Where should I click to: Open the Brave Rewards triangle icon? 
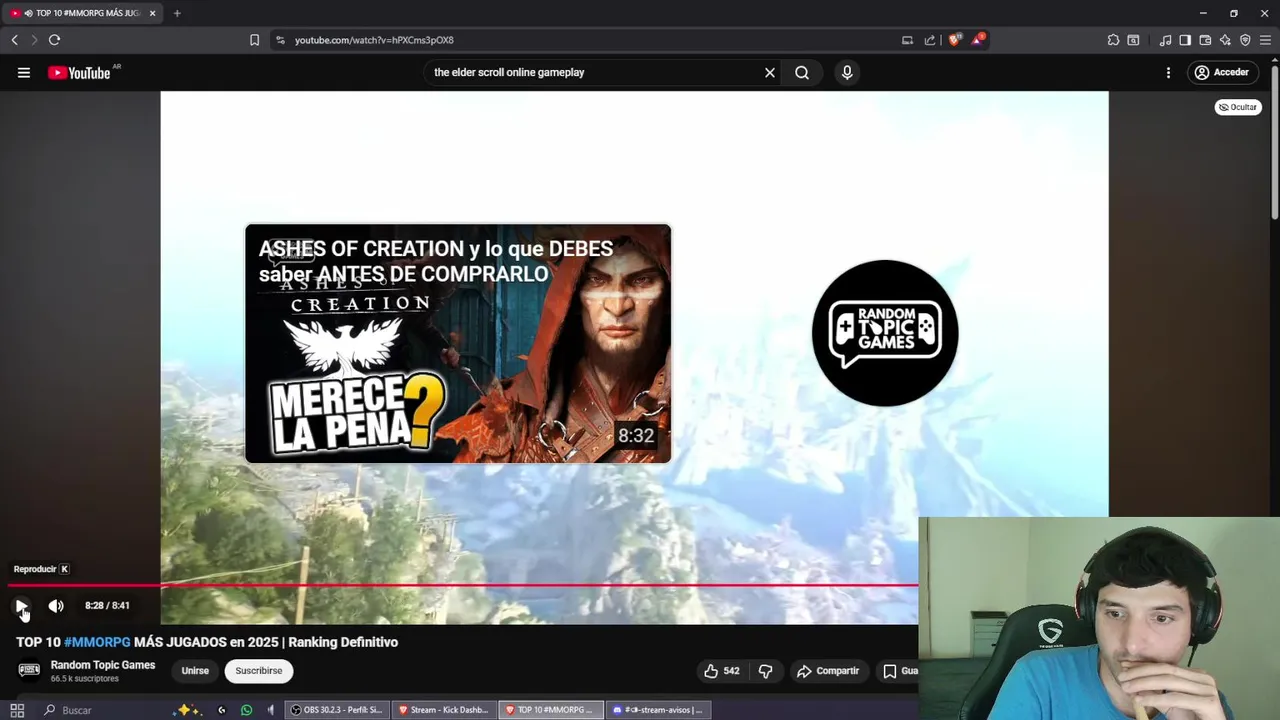[x=978, y=40]
